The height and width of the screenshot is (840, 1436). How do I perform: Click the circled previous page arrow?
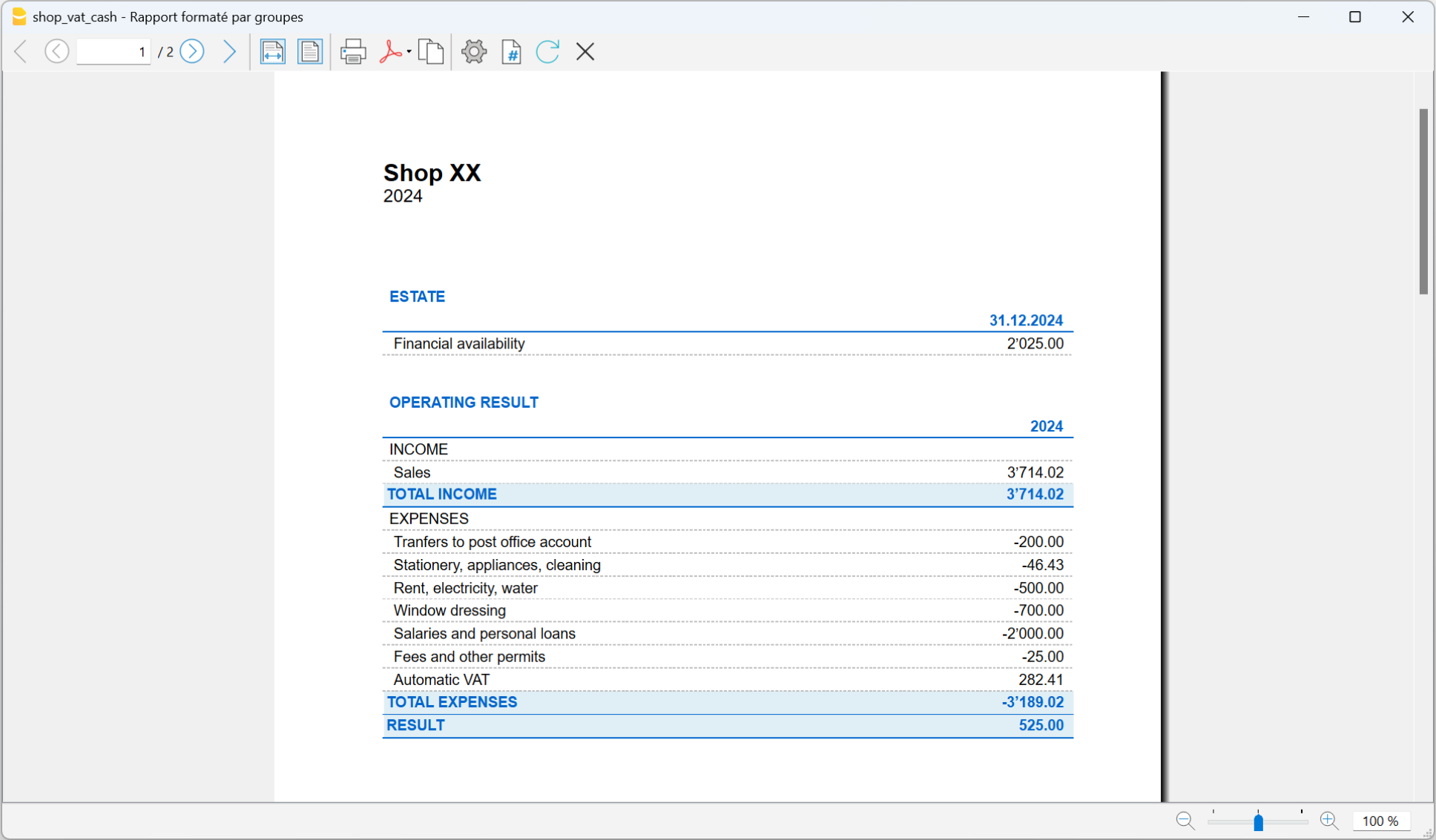56,51
